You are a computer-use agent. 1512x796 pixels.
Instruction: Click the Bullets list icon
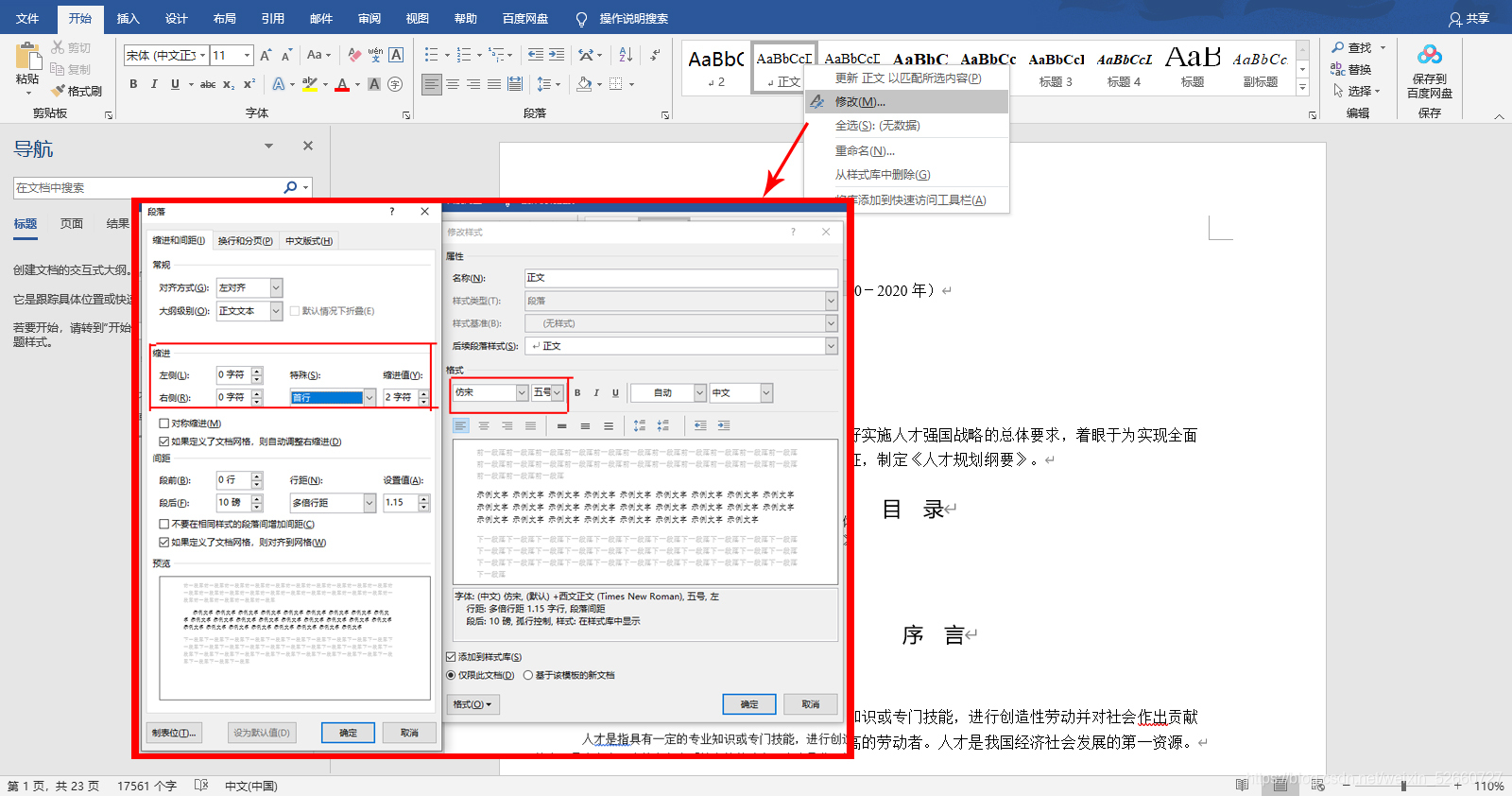[x=431, y=55]
